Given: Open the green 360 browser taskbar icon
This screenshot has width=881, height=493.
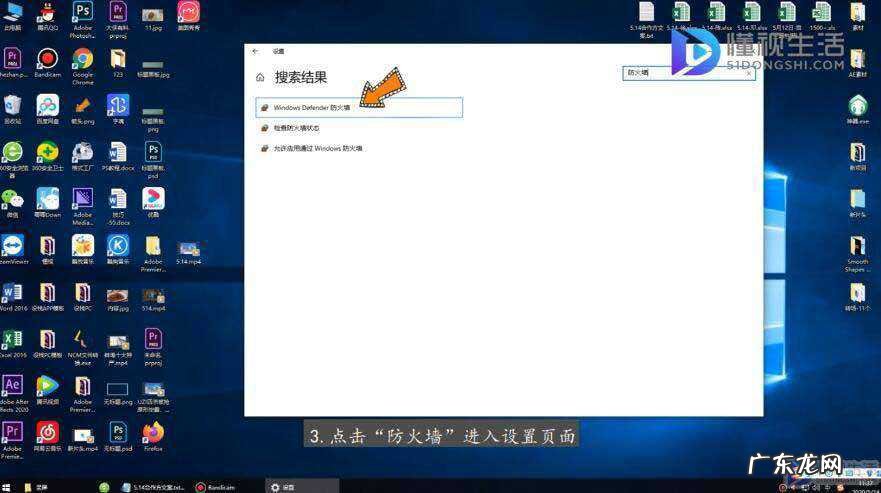Looking at the screenshot, I should tap(104, 487).
